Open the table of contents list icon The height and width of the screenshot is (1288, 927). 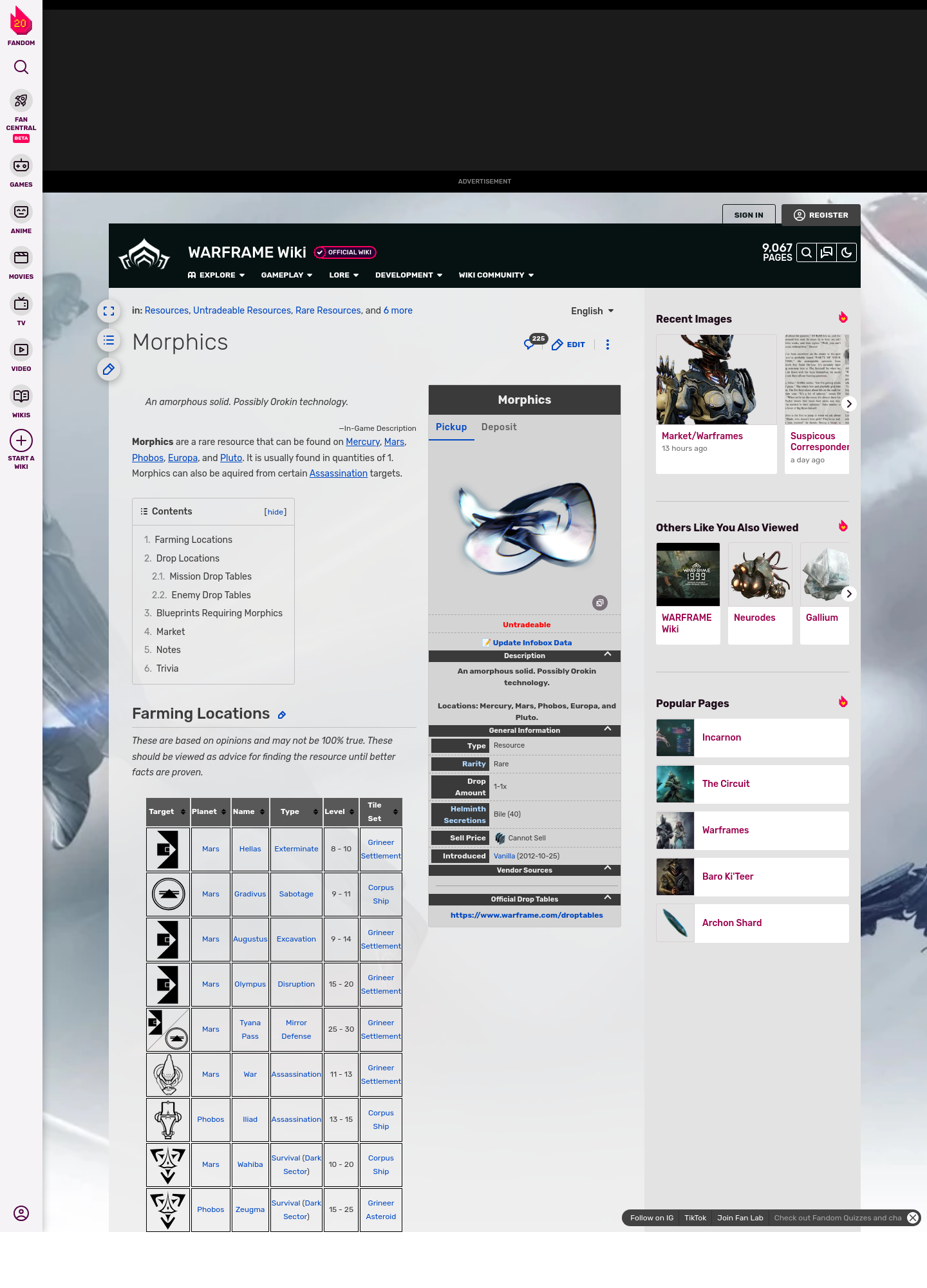[x=109, y=340]
